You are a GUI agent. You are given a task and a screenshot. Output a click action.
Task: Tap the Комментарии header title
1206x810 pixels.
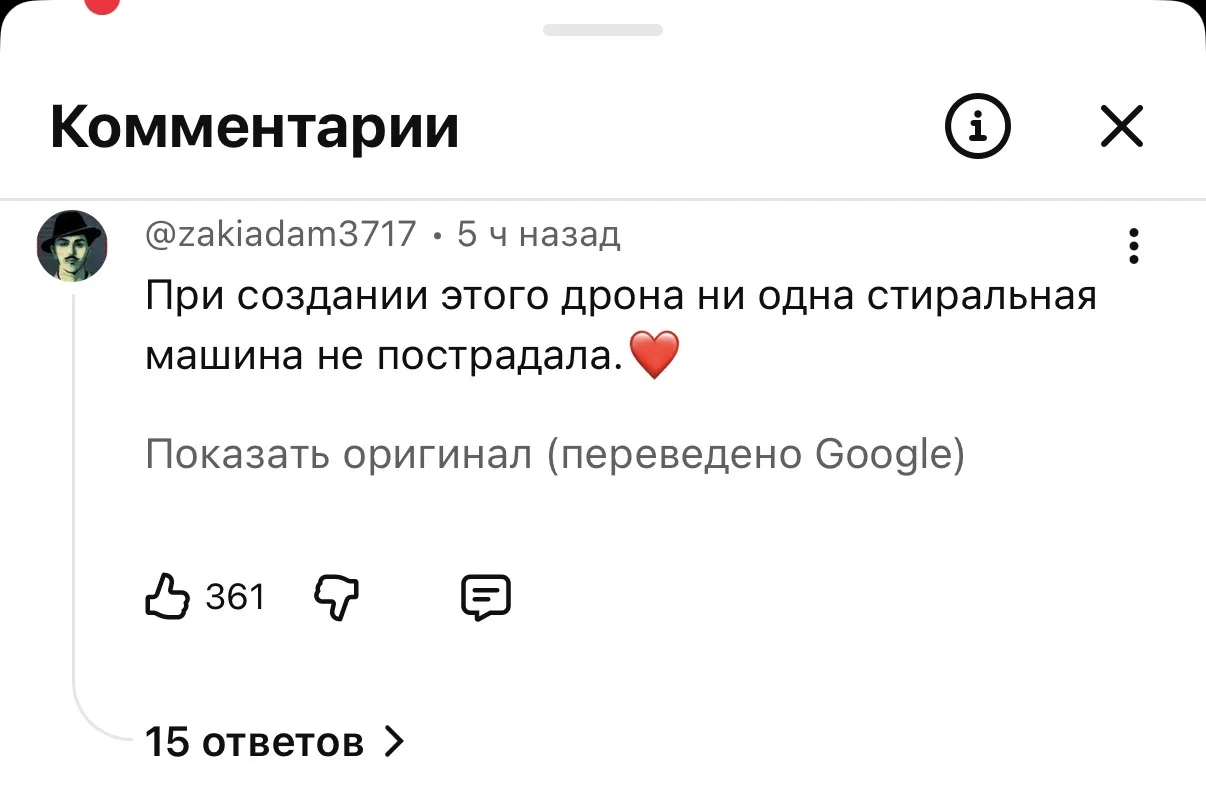pyautogui.click(x=255, y=127)
